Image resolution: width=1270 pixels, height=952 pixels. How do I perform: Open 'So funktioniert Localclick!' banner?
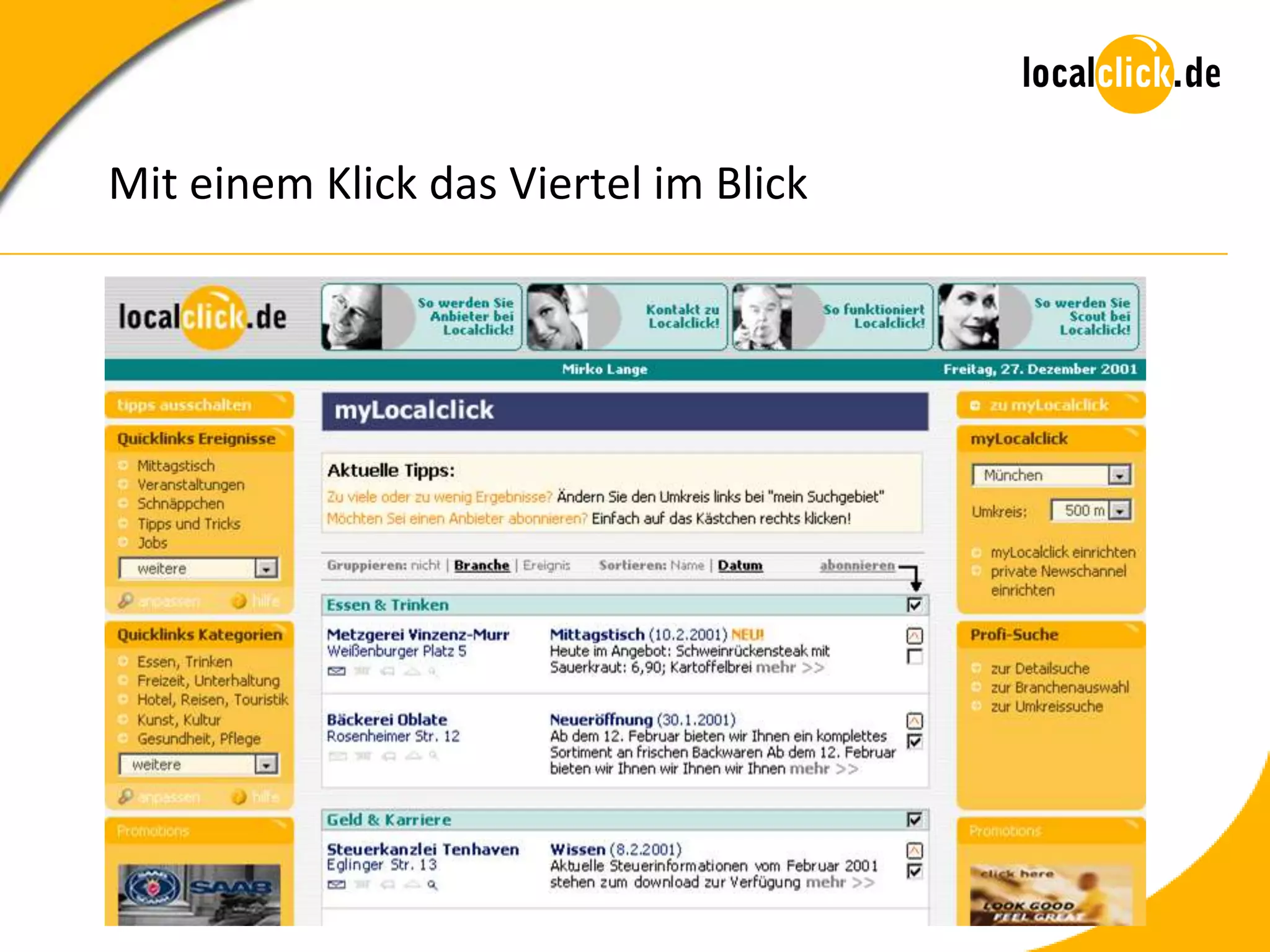click(833, 317)
